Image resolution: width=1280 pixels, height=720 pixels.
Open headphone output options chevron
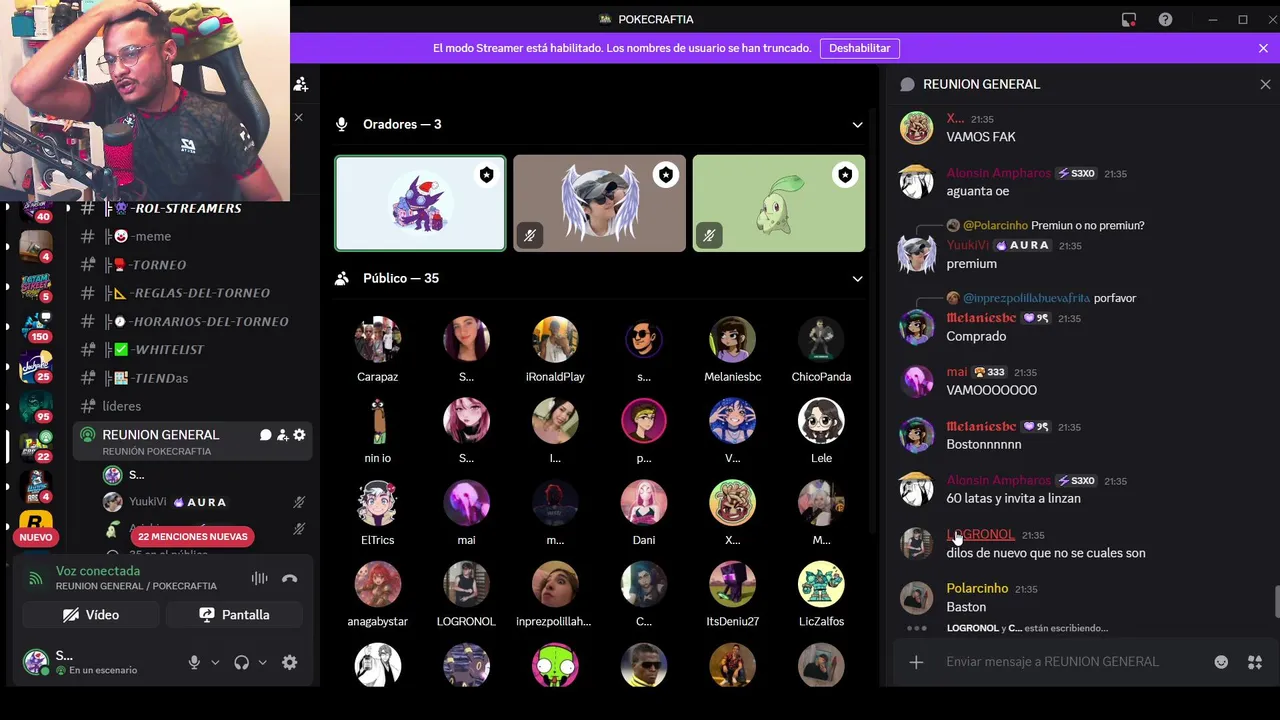coord(262,662)
